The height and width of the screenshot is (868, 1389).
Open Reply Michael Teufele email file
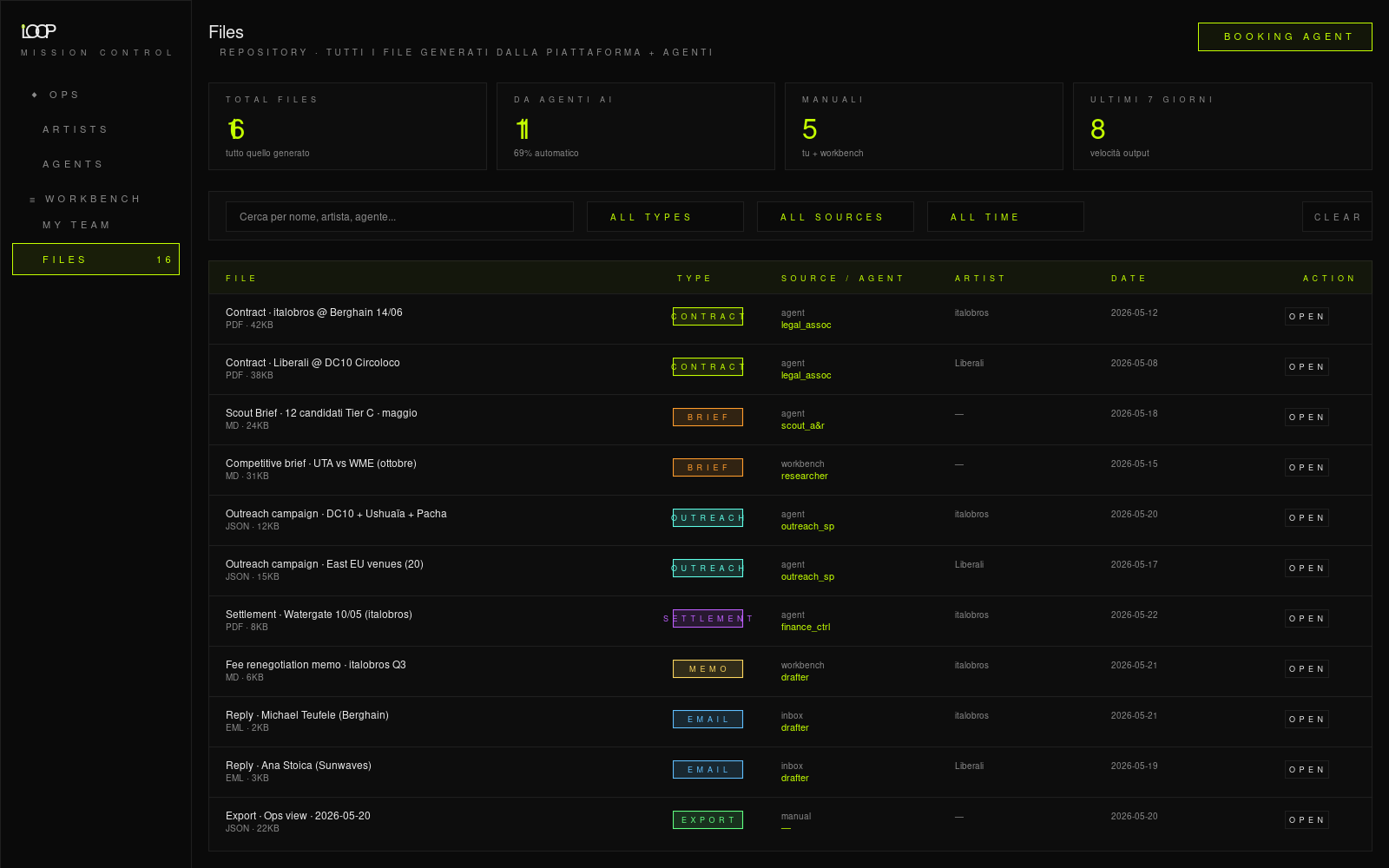click(1307, 720)
